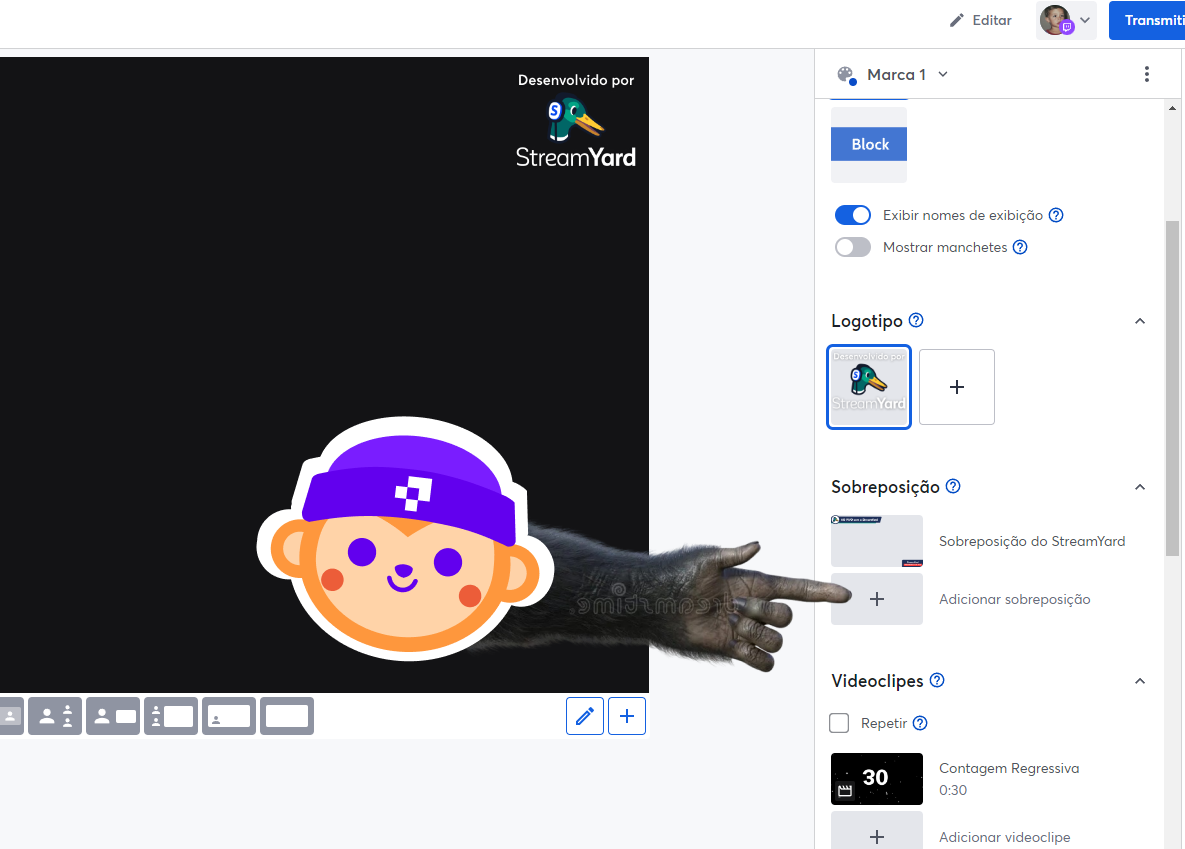
Task: Enable the Mostrar manchetes toggle
Action: (x=852, y=247)
